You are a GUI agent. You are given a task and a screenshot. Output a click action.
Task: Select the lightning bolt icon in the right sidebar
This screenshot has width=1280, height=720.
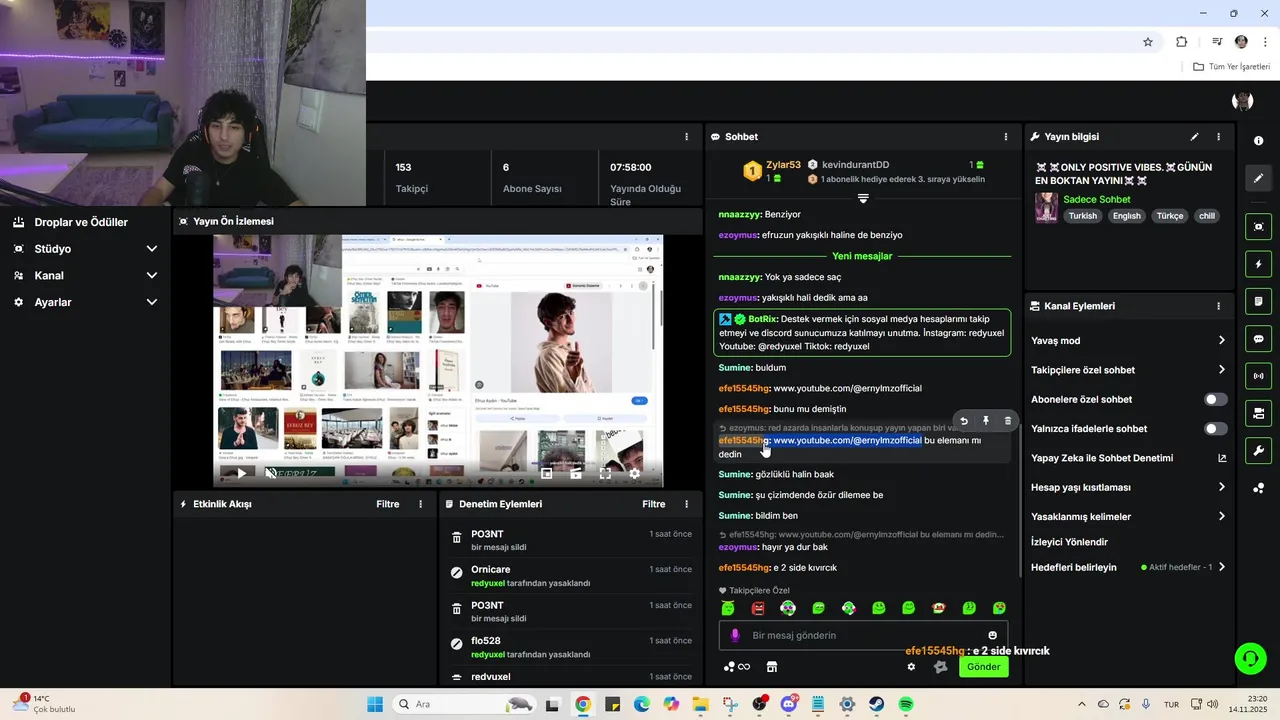pyautogui.click(x=1258, y=265)
